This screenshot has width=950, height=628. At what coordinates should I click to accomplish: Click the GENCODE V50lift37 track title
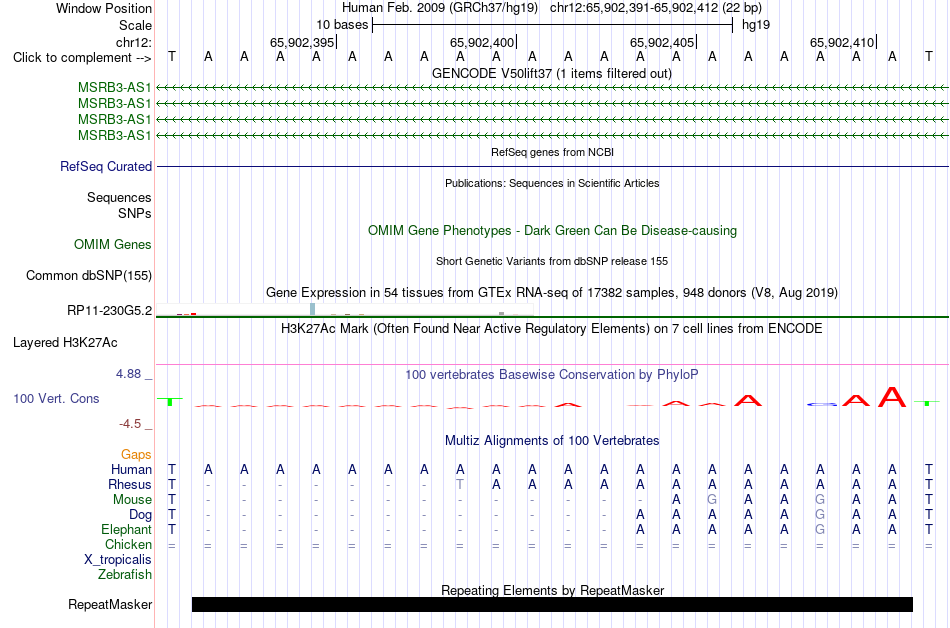click(x=552, y=73)
